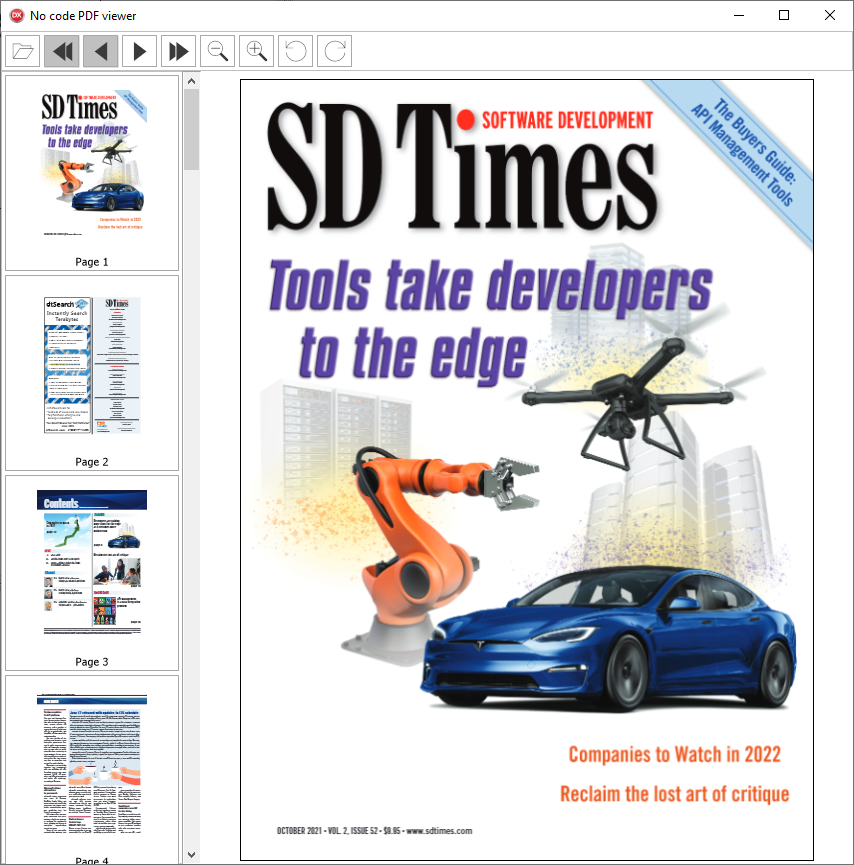Screen dimensions: 854x865
Task: Jump to last page button
Action: coord(179,51)
